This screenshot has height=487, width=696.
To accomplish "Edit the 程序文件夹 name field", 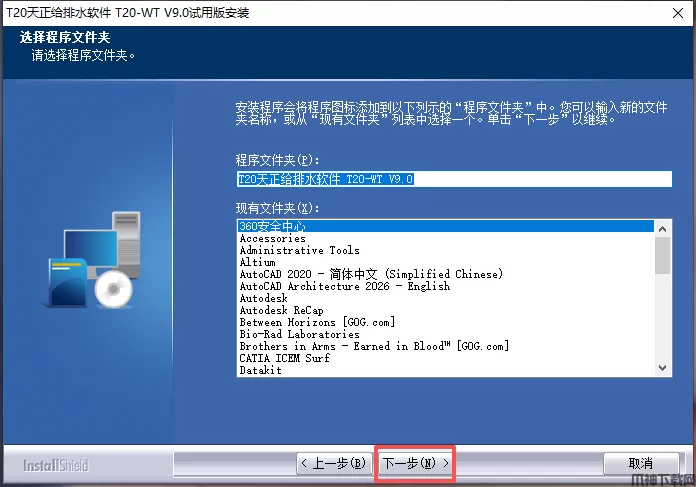I will 454,179.
